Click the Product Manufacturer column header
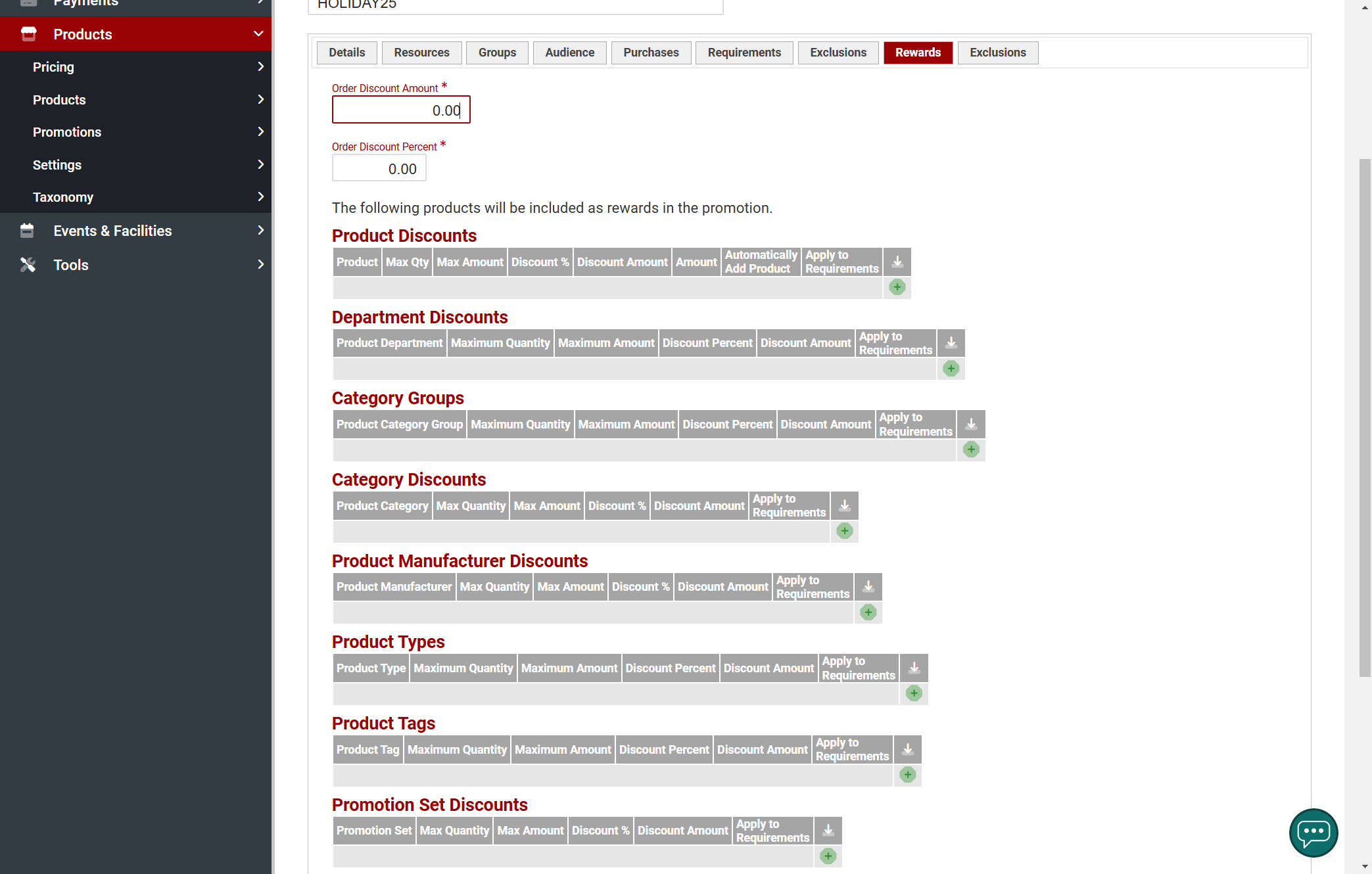1372x874 pixels. (394, 587)
